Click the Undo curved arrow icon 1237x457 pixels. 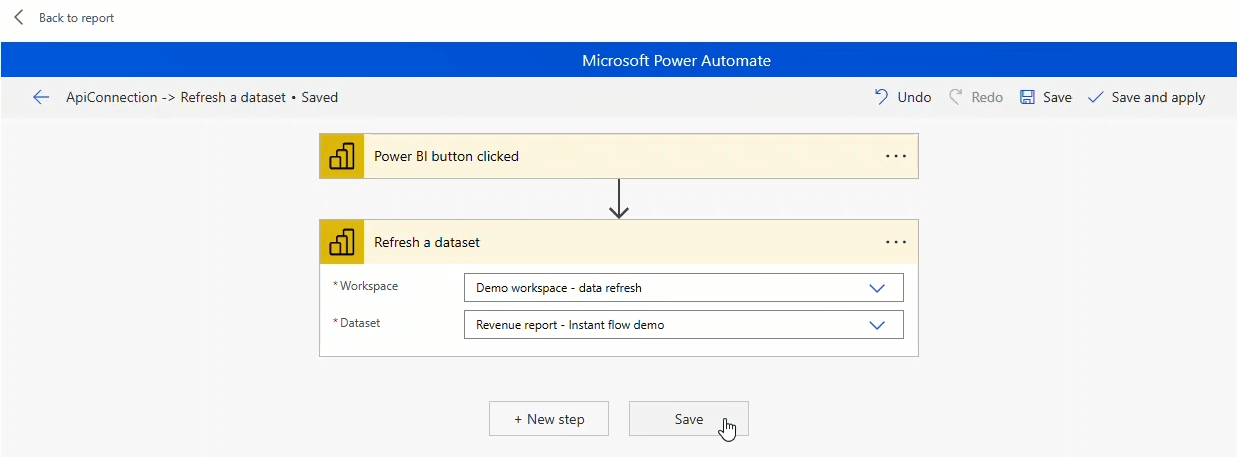tap(881, 97)
